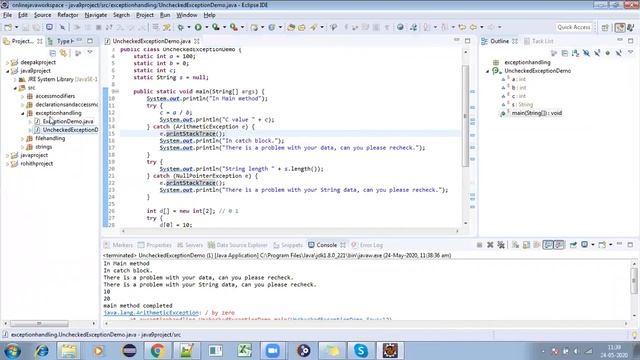Toggle Show Console on Standard Error change
This screenshot has height=360, width=640.
tap(559, 245)
